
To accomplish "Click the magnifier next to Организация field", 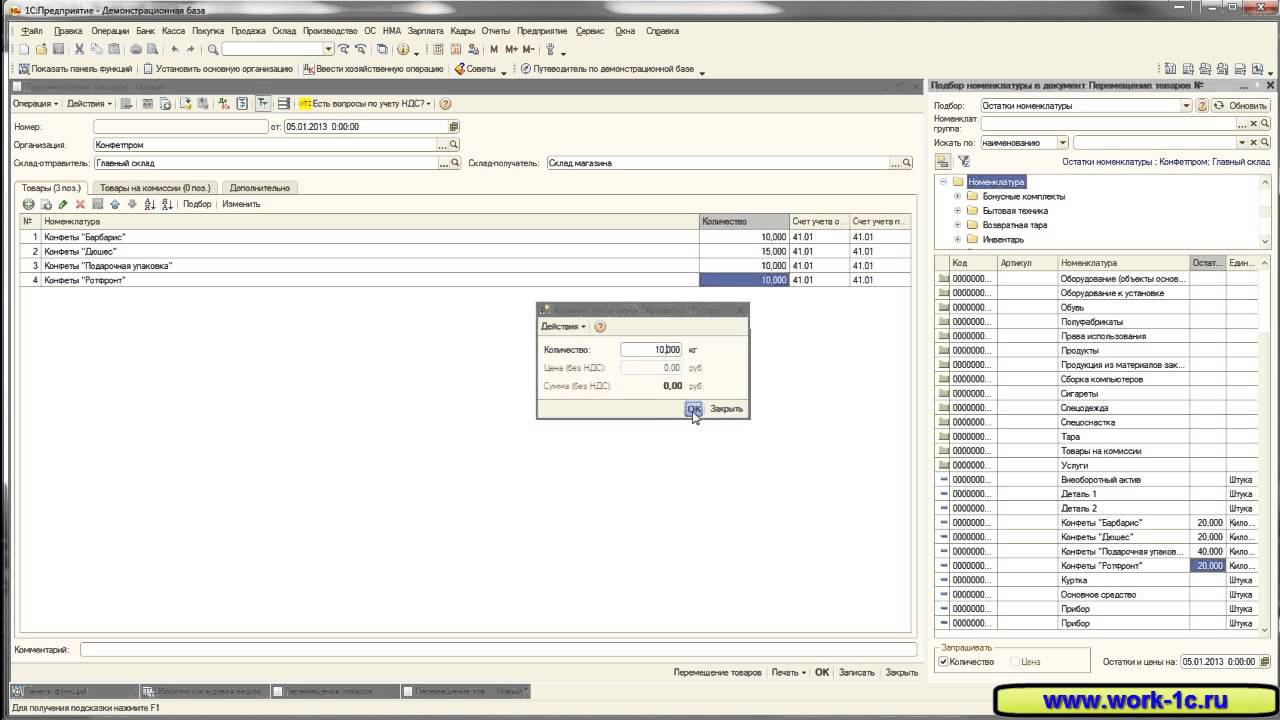I will pos(455,145).
